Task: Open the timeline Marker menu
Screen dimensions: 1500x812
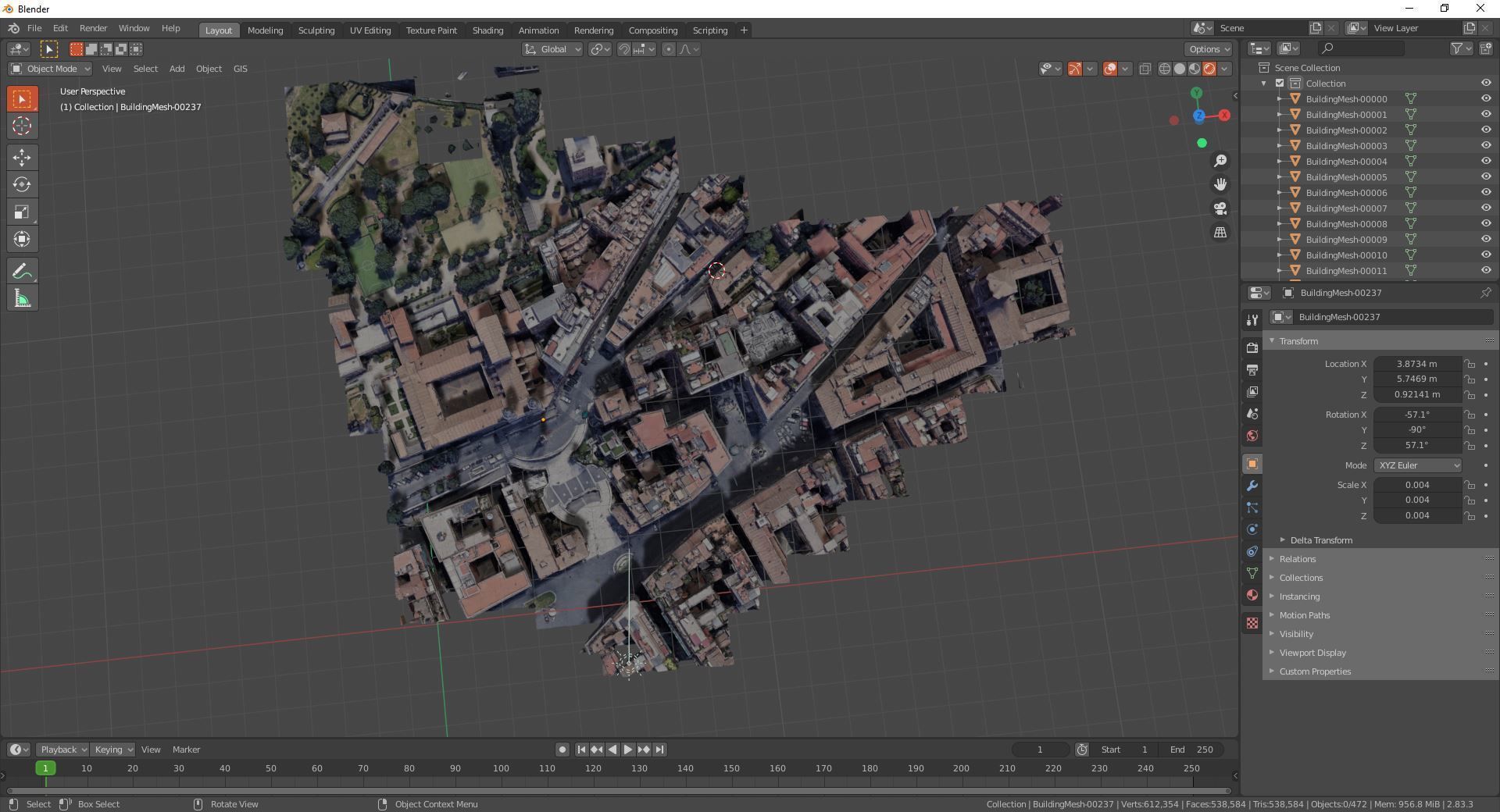Action: click(x=186, y=750)
